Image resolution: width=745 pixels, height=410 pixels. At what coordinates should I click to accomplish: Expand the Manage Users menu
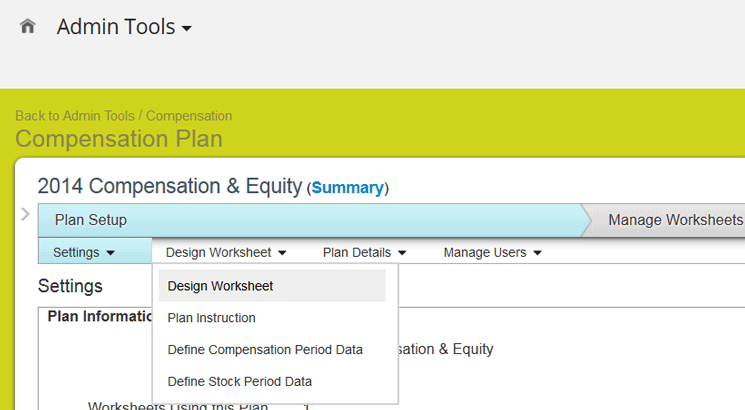click(492, 253)
